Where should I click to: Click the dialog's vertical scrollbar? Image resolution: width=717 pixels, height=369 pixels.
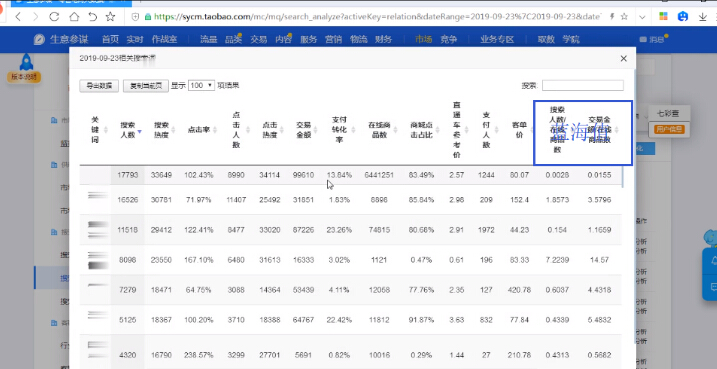634,206
